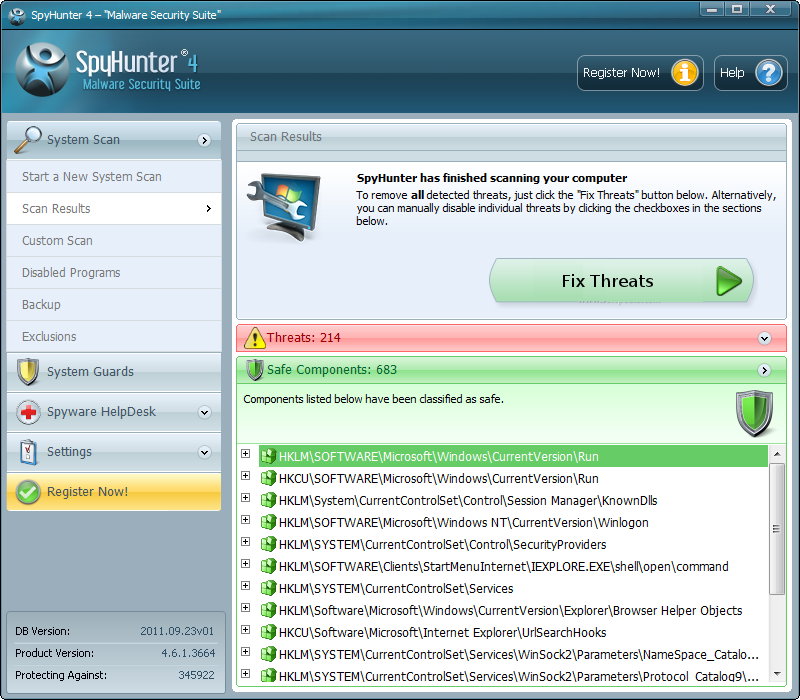Click the orange info icon on Register Now
800x700 pixels.
click(x=684, y=73)
